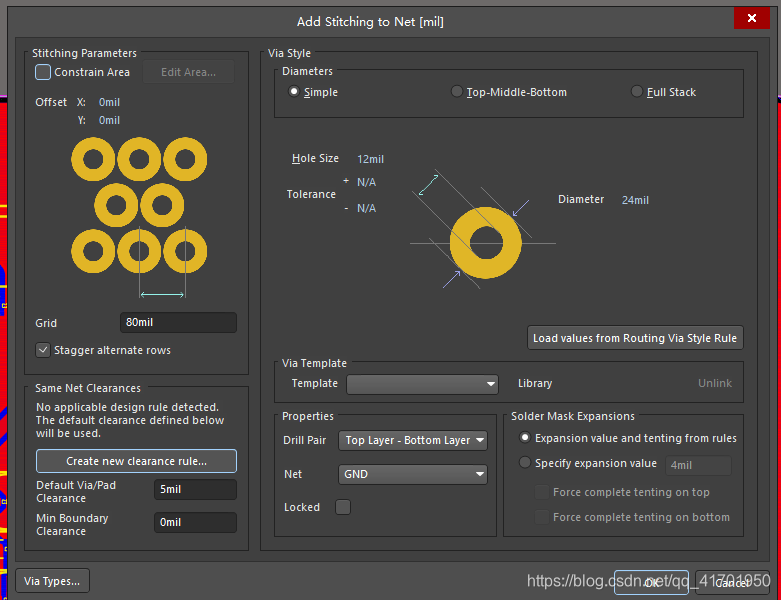Click Load values from Routing Via Style Rule
Screen dimensions: 781x600
[634, 338]
